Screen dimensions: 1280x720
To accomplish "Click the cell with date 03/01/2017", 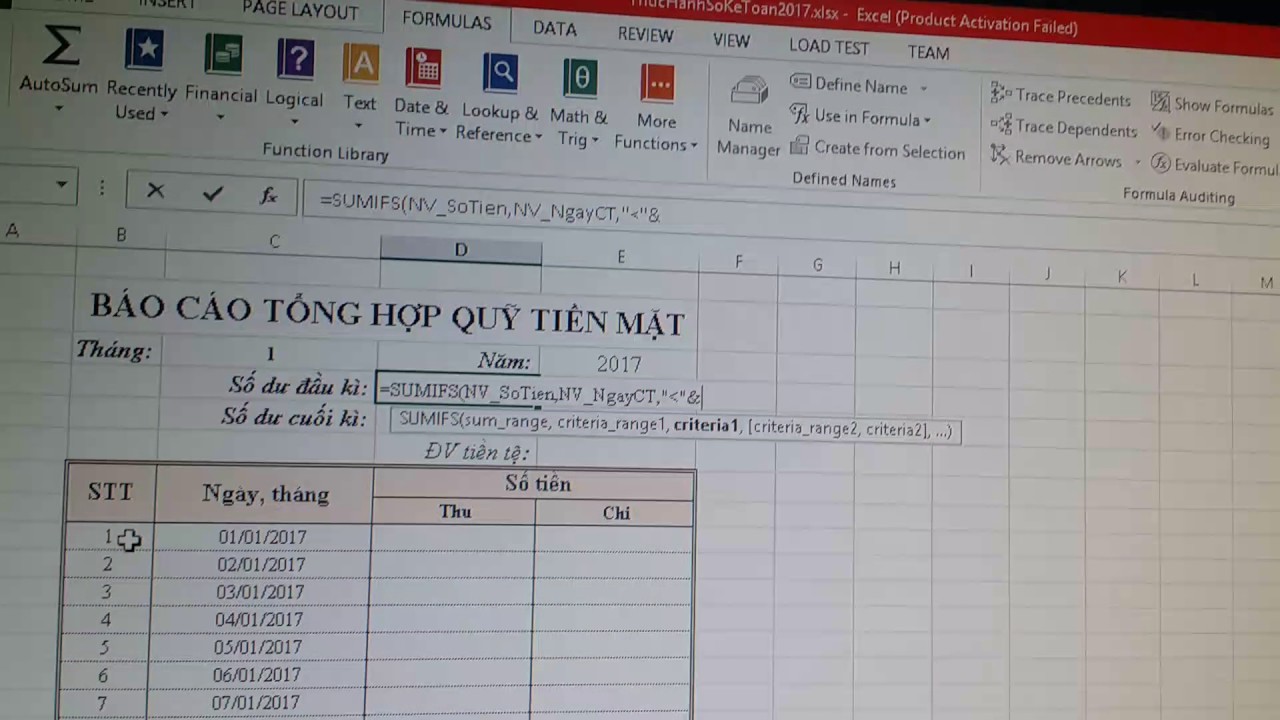I will (x=259, y=592).
